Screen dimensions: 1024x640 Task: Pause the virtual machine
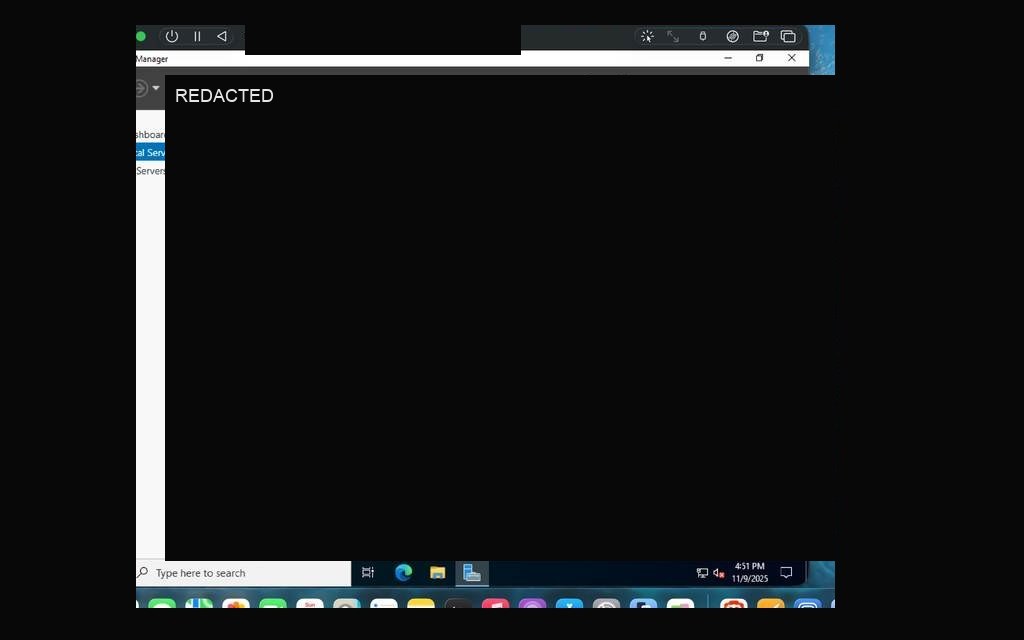[197, 37]
